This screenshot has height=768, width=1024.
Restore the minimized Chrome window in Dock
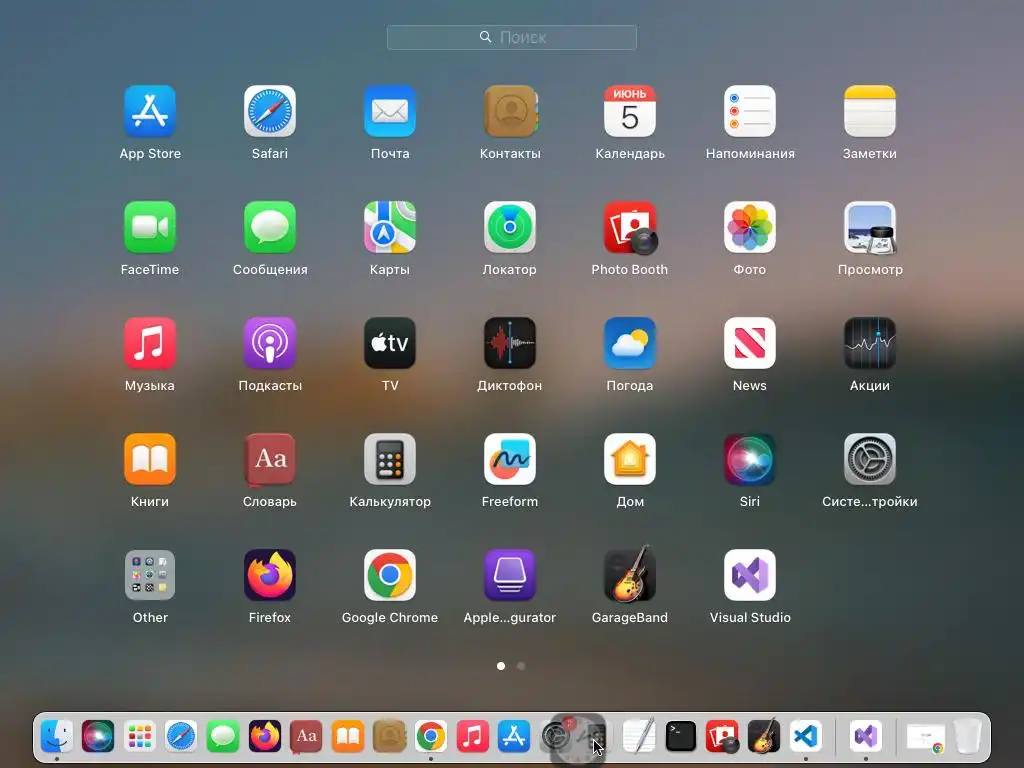click(x=925, y=738)
